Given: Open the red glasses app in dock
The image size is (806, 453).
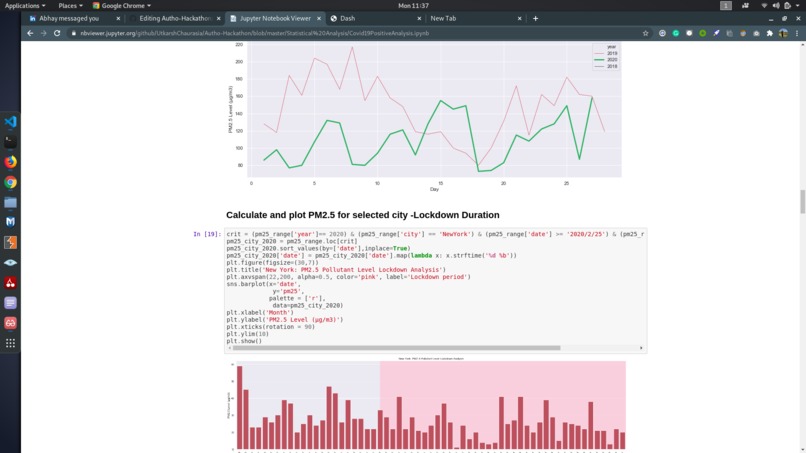Looking at the screenshot, I should click(10, 322).
